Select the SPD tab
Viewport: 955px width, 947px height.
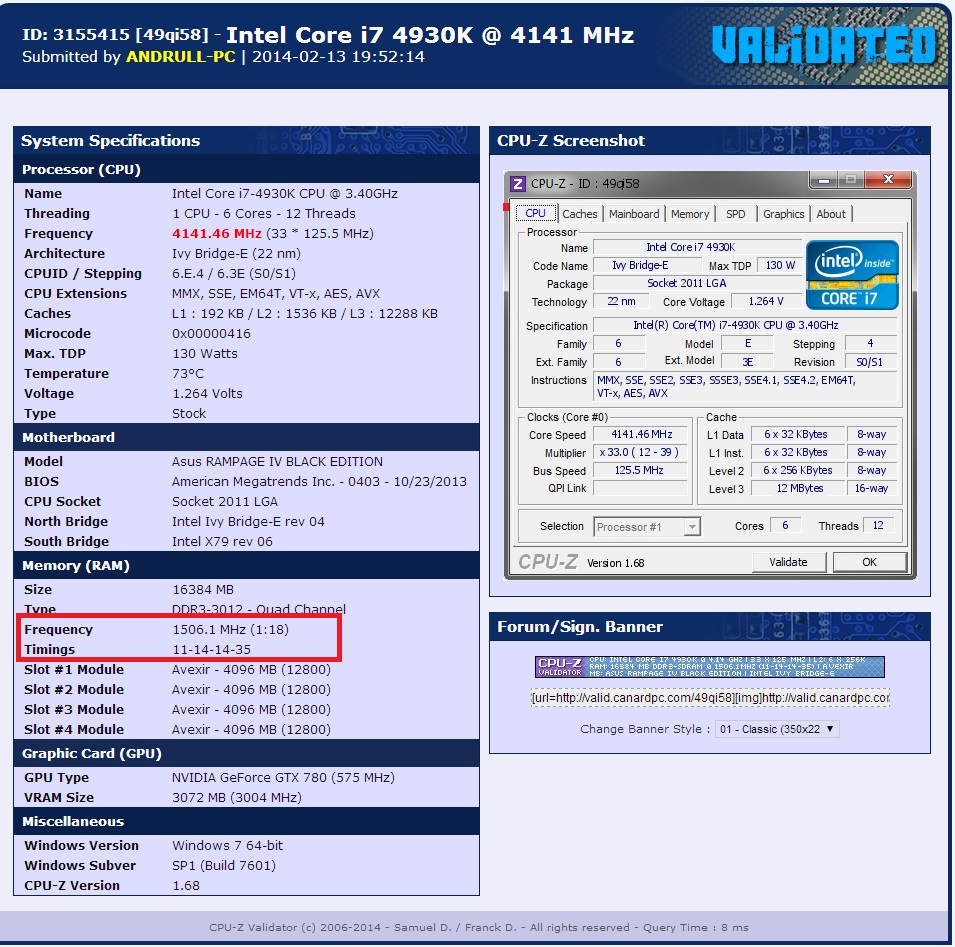(736, 214)
